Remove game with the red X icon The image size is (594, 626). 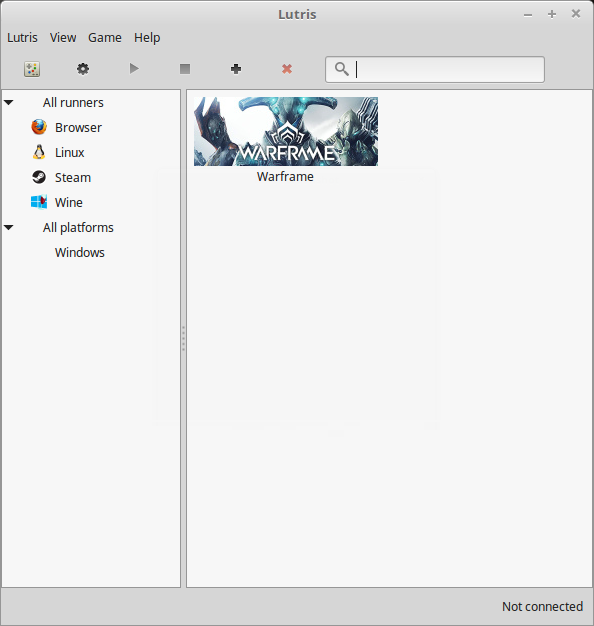coord(287,69)
